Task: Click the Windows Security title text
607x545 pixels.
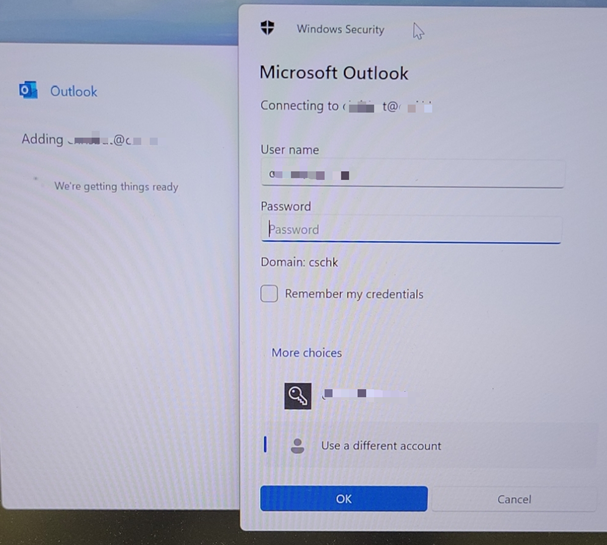Action: coord(340,29)
